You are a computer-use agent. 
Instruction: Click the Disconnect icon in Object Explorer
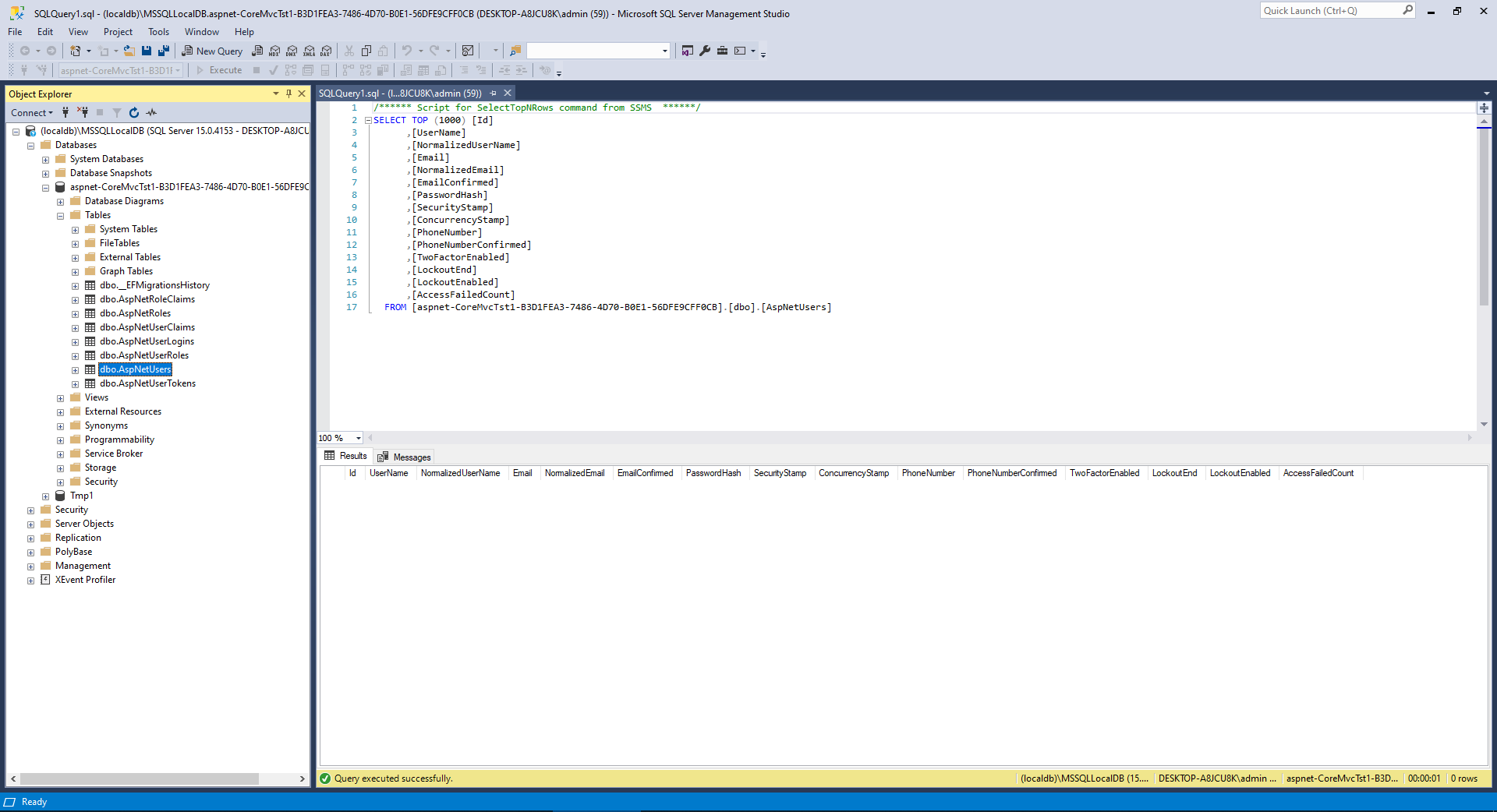point(83,112)
